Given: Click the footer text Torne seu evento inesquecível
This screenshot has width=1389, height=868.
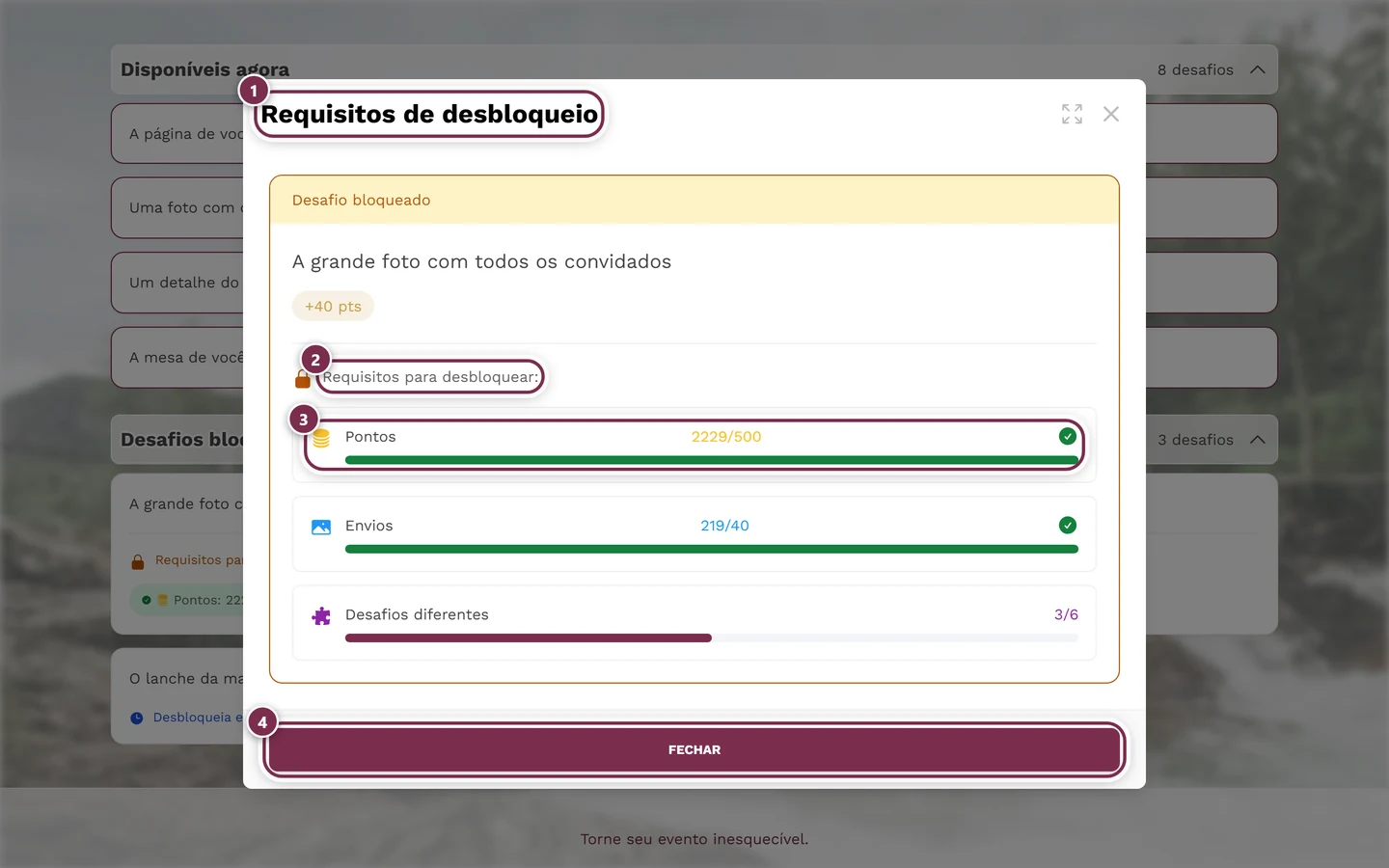Looking at the screenshot, I should [x=694, y=839].
